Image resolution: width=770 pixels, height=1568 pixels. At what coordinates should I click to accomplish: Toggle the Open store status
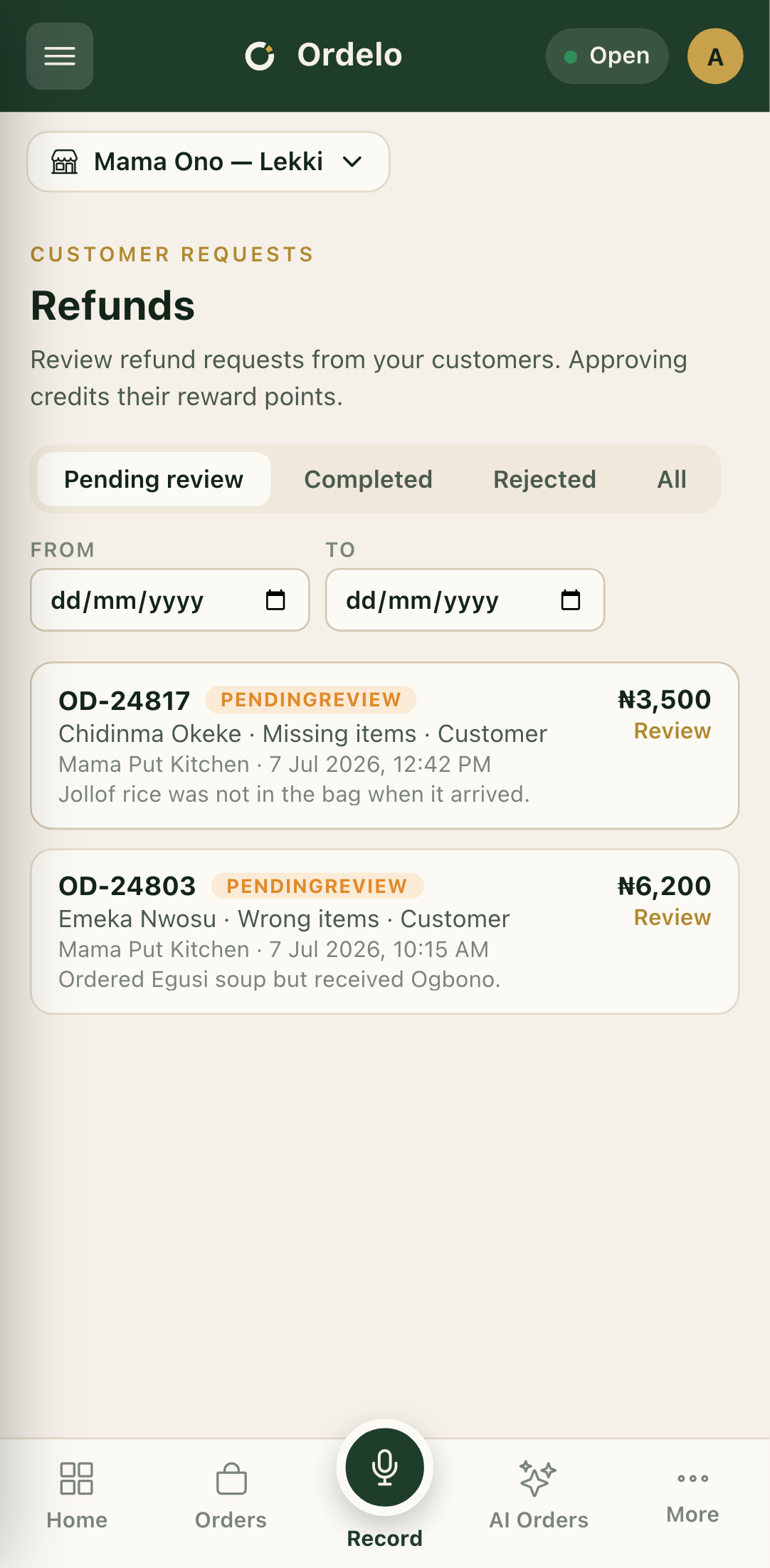point(607,56)
